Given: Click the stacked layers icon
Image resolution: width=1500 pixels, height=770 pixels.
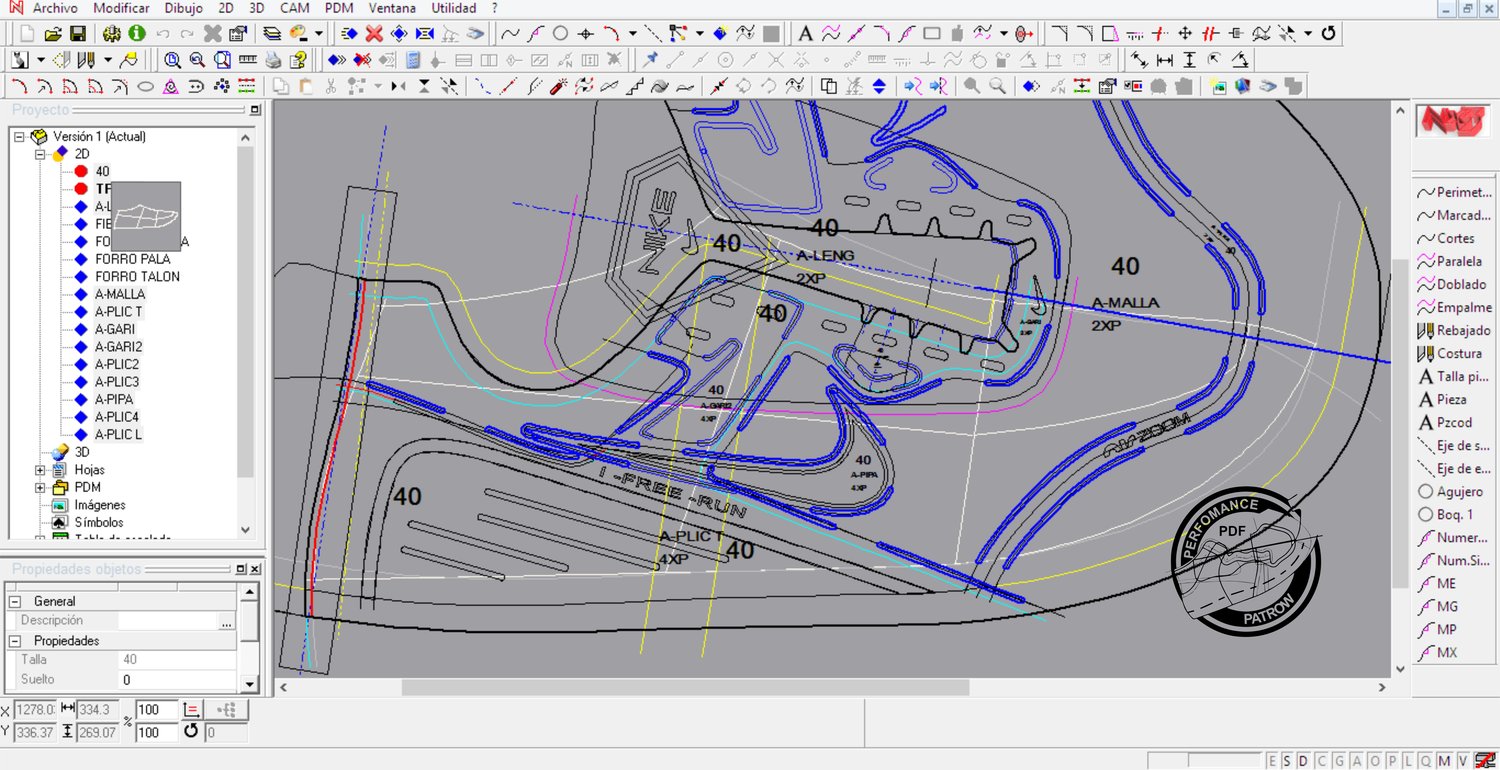Looking at the screenshot, I should pos(271,34).
